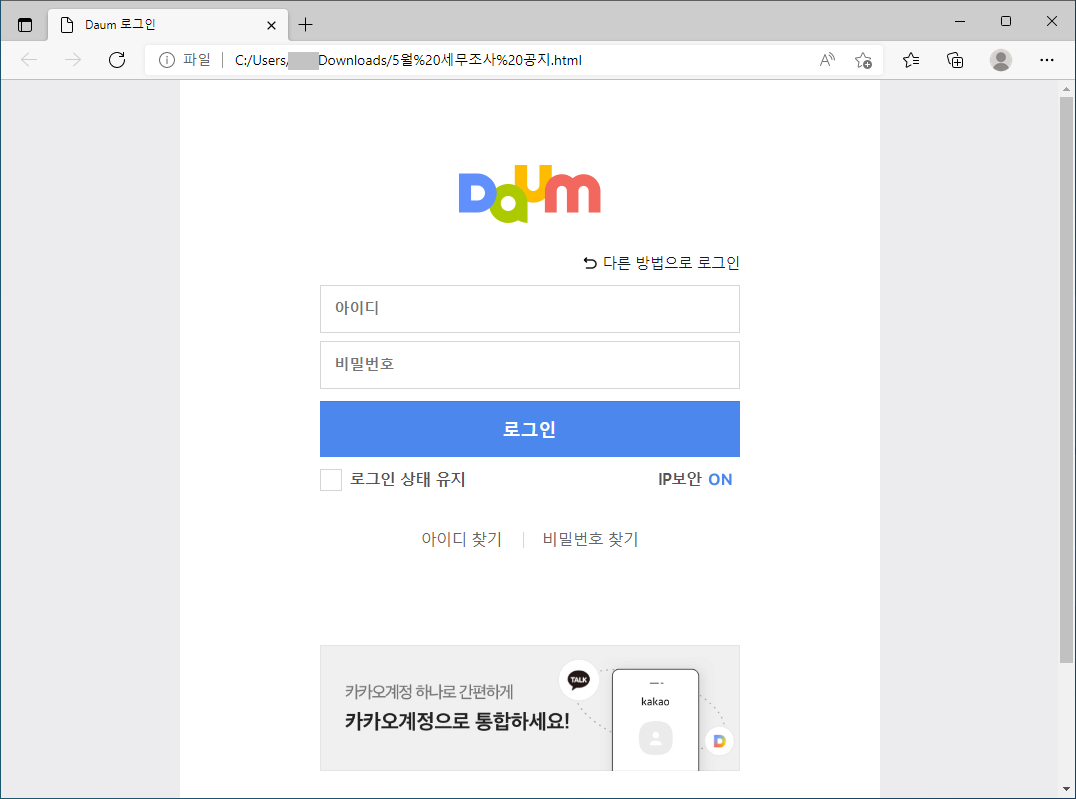Screen dimensions: 1076x799
Task: Click the browser forward arrow
Action: pyautogui.click(x=73, y=60)
